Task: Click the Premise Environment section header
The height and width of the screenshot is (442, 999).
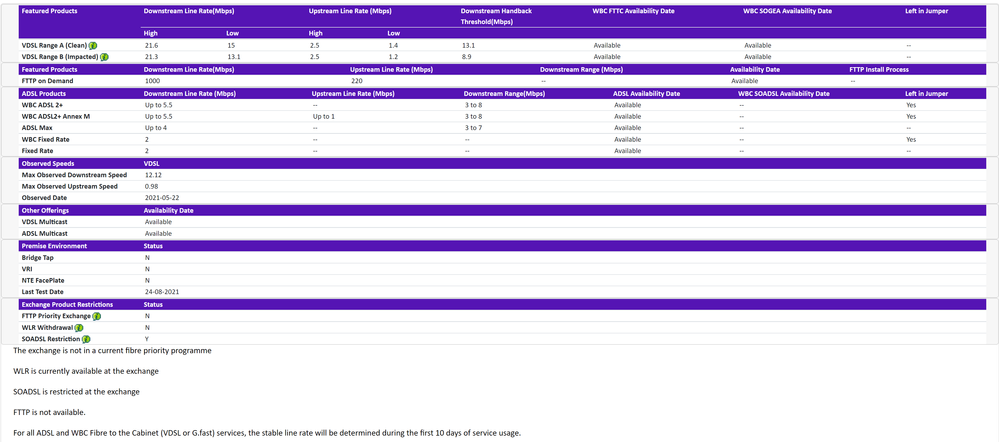Action: (x=54, y=245)
